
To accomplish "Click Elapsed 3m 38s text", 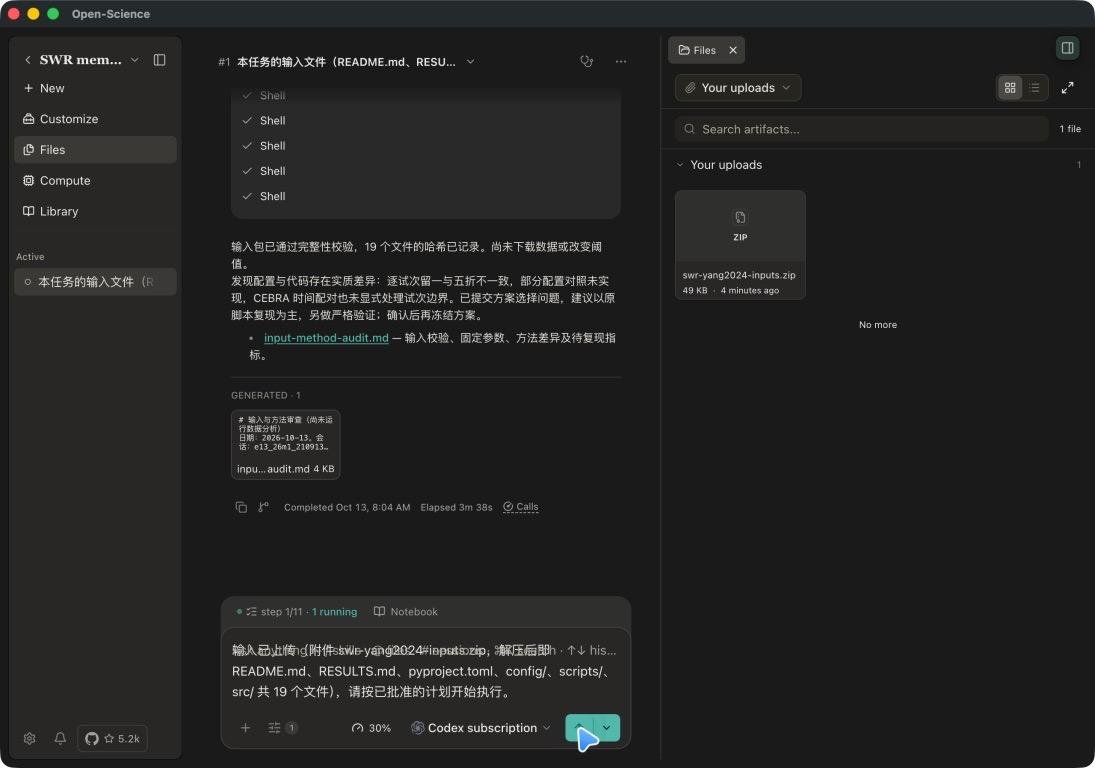I will [x=456, y=508].
